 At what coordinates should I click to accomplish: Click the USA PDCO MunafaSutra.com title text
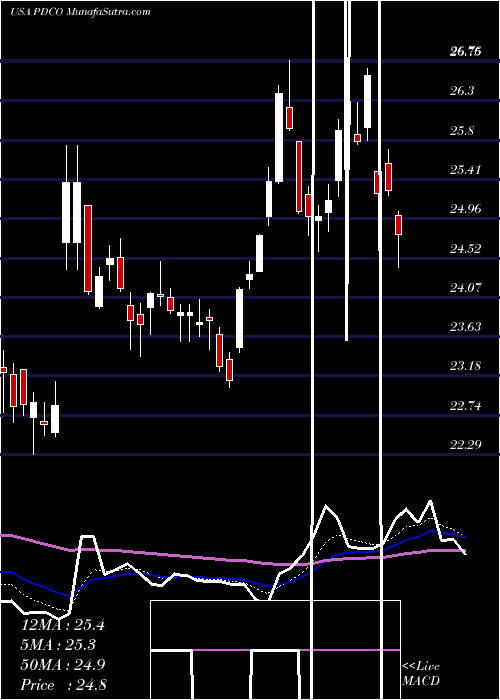[79, 12]
